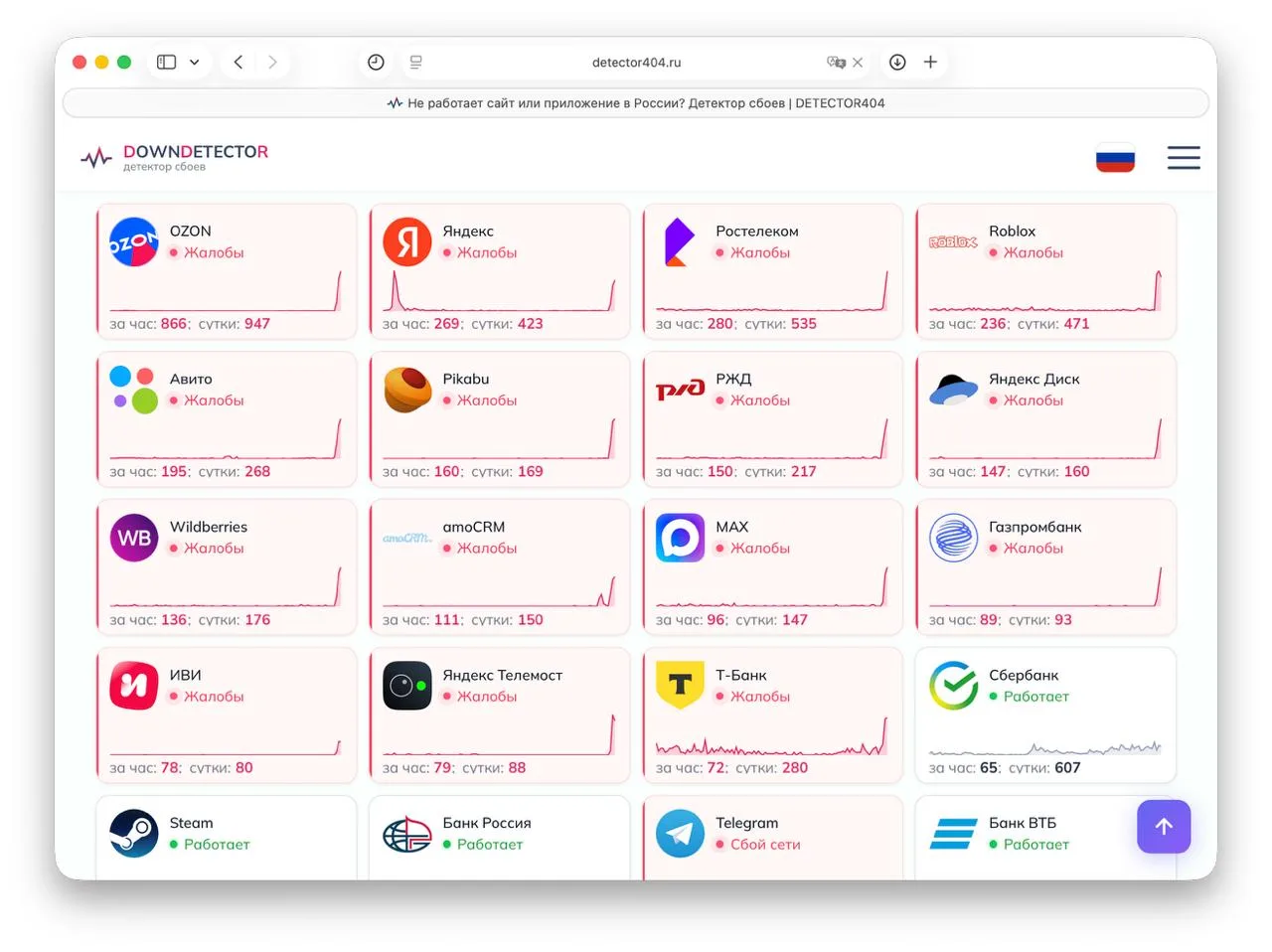Click the Сбербанк logo icon
Image resolution: width=1272 pixels, height=952 pixels.
953,686
